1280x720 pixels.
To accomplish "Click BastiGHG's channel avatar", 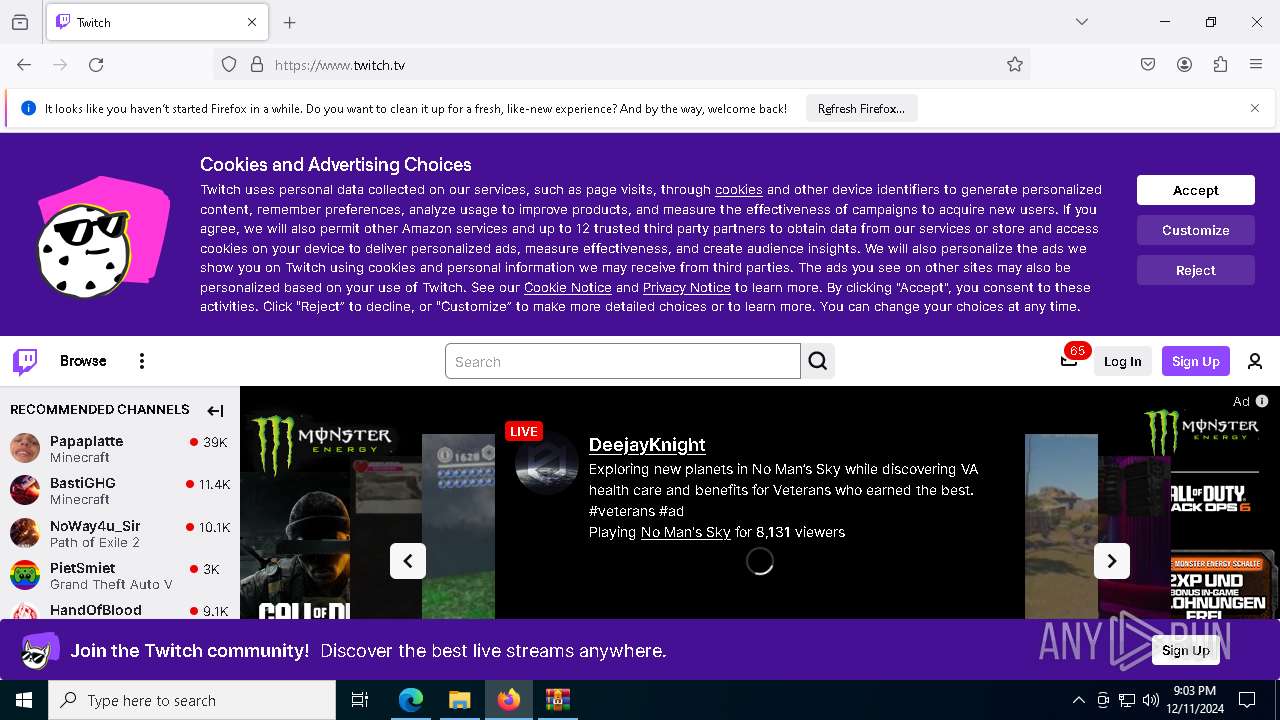I will click(25, 490).
